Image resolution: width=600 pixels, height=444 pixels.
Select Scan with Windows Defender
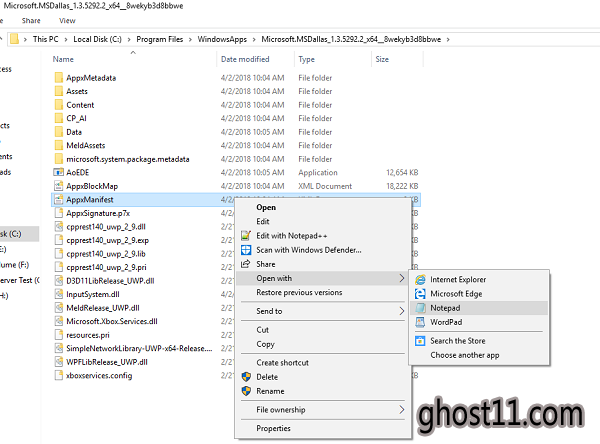click(309, 250)
